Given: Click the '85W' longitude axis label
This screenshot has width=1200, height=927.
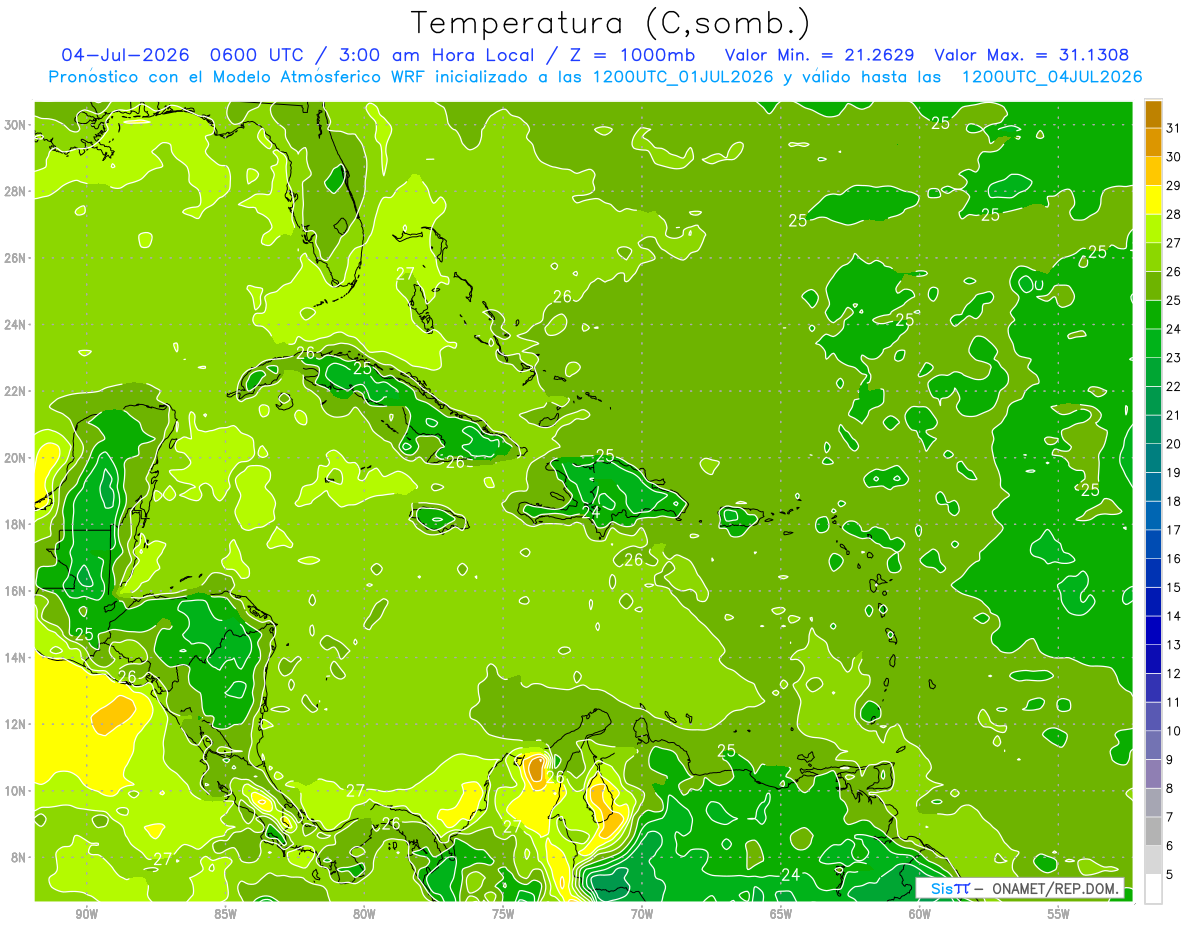Looking at the screenshot, I should [225, 914].
